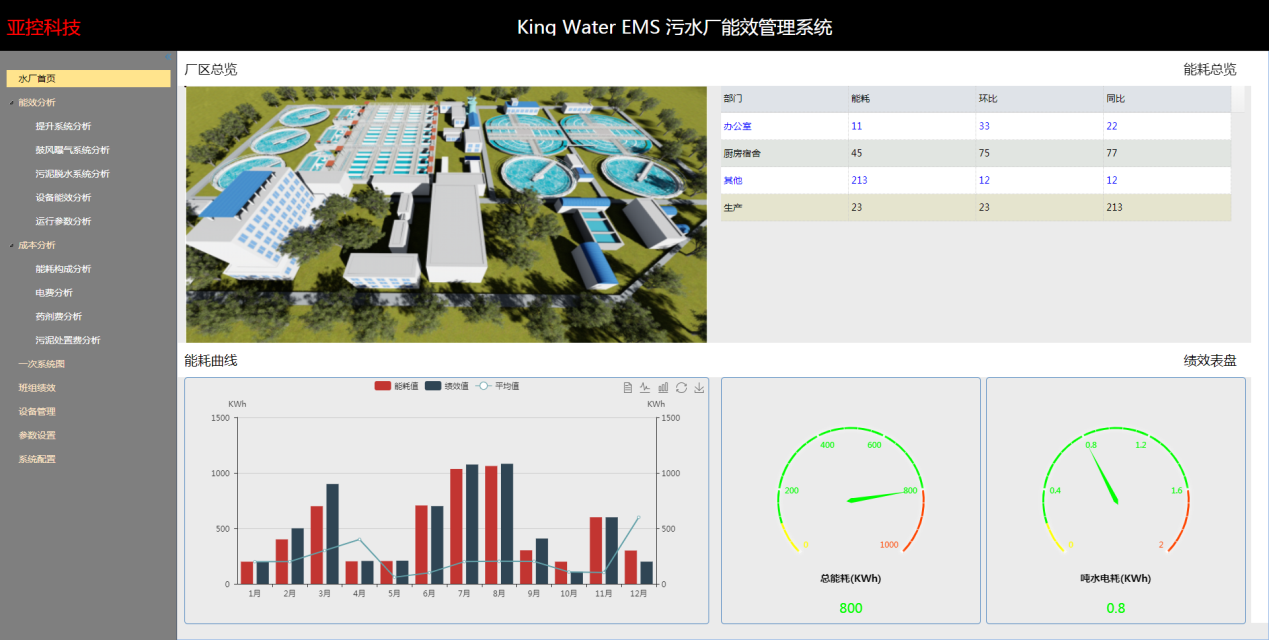
Task: Open 电费分析 page
Action: pyautogui.click(x=54, y=293)
